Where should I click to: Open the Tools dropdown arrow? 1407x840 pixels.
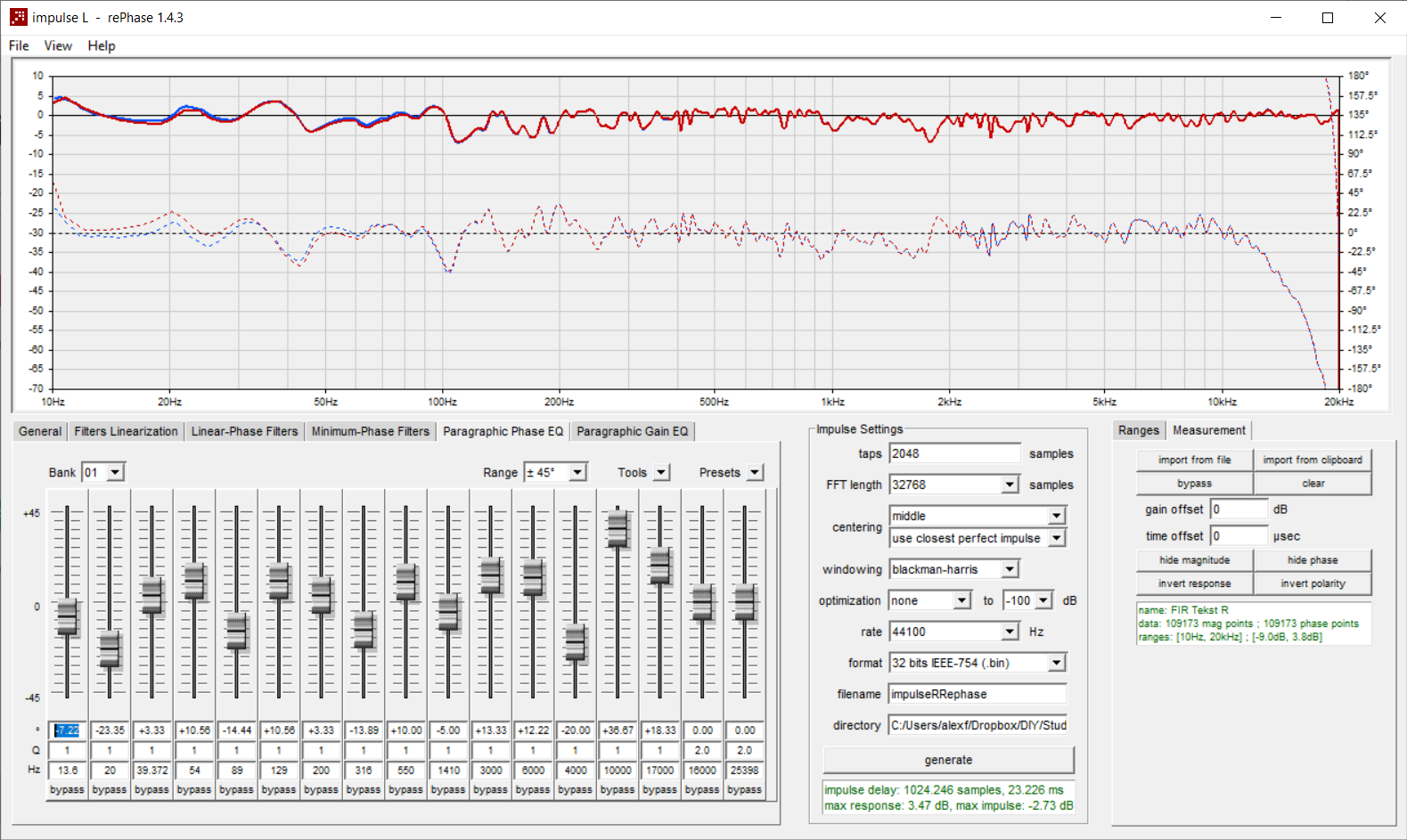pyautogui.click(x=661, y=472)
